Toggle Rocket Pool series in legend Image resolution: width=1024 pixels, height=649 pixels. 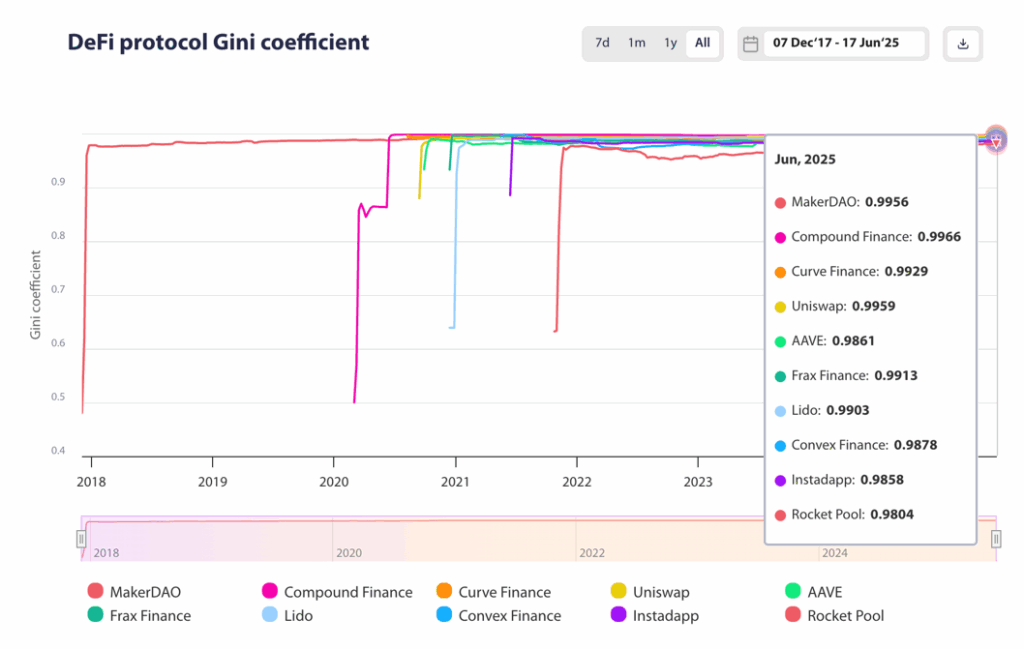click(835, 615)
